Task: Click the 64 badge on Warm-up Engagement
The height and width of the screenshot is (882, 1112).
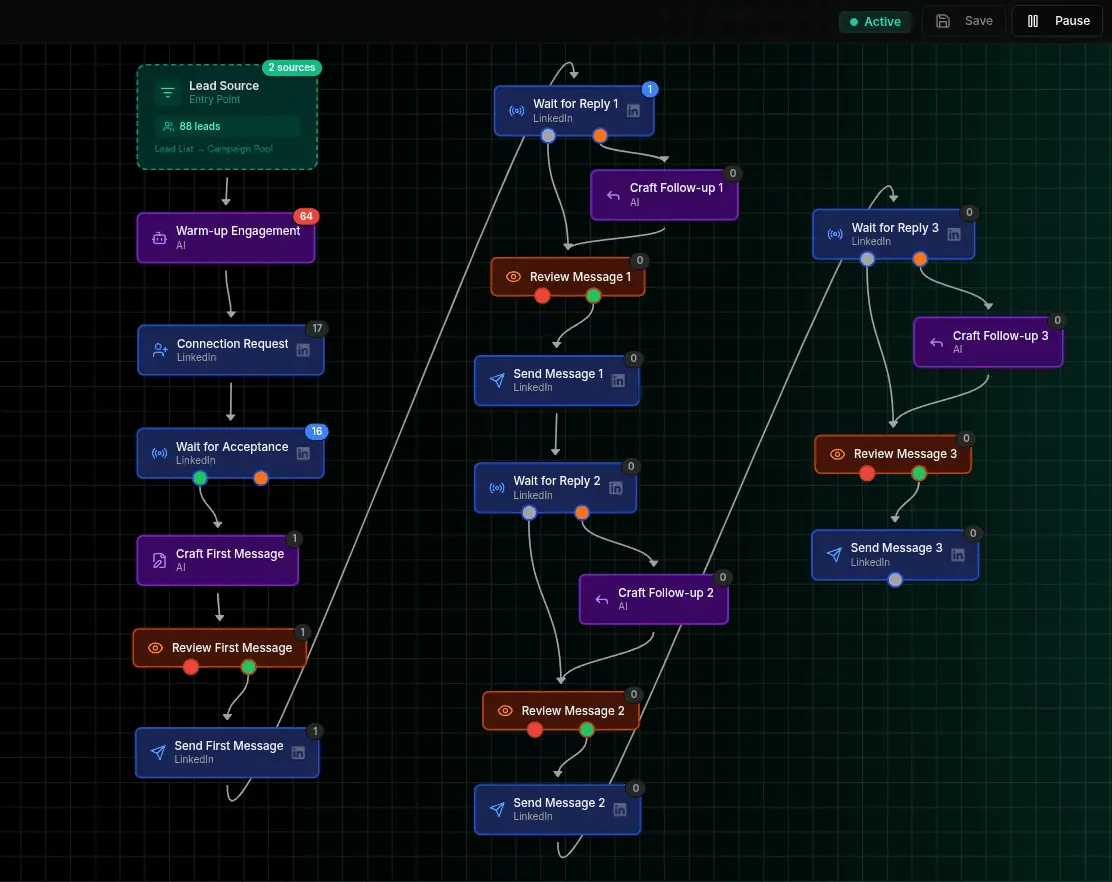Action: pyautogui.click(x=306, y=216)
